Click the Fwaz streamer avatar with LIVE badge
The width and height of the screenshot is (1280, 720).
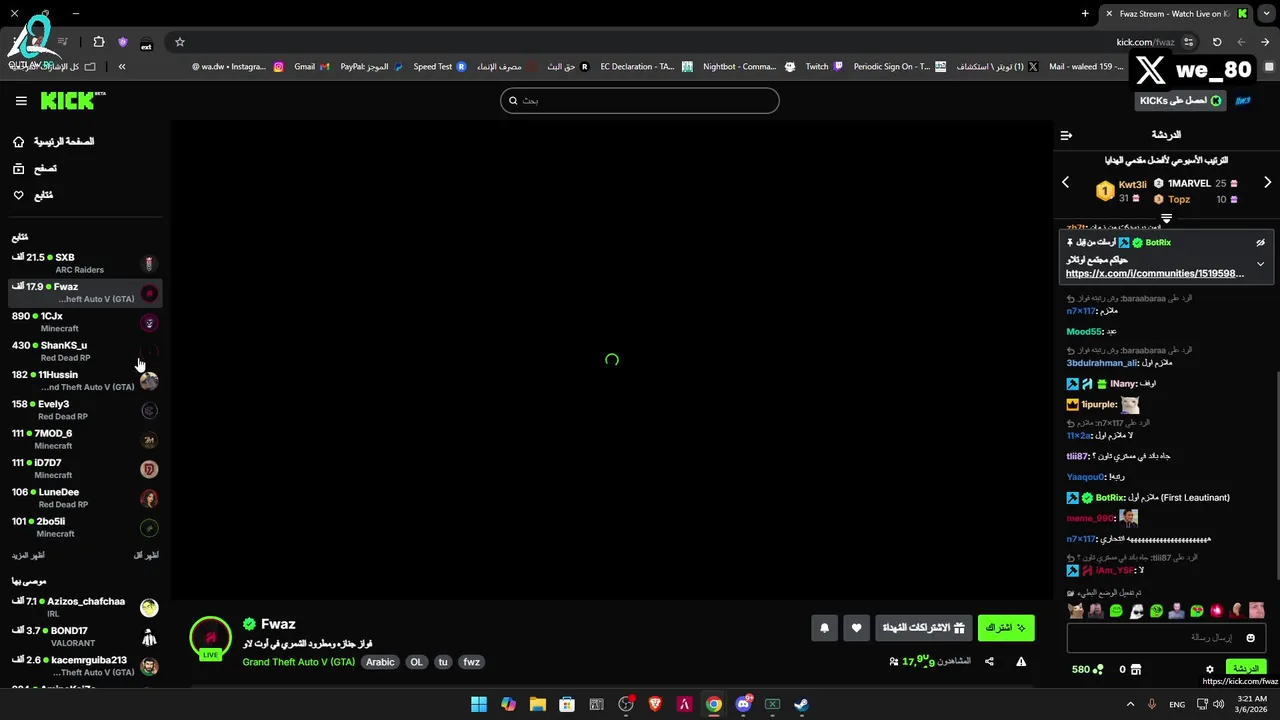tap(210, 637)
